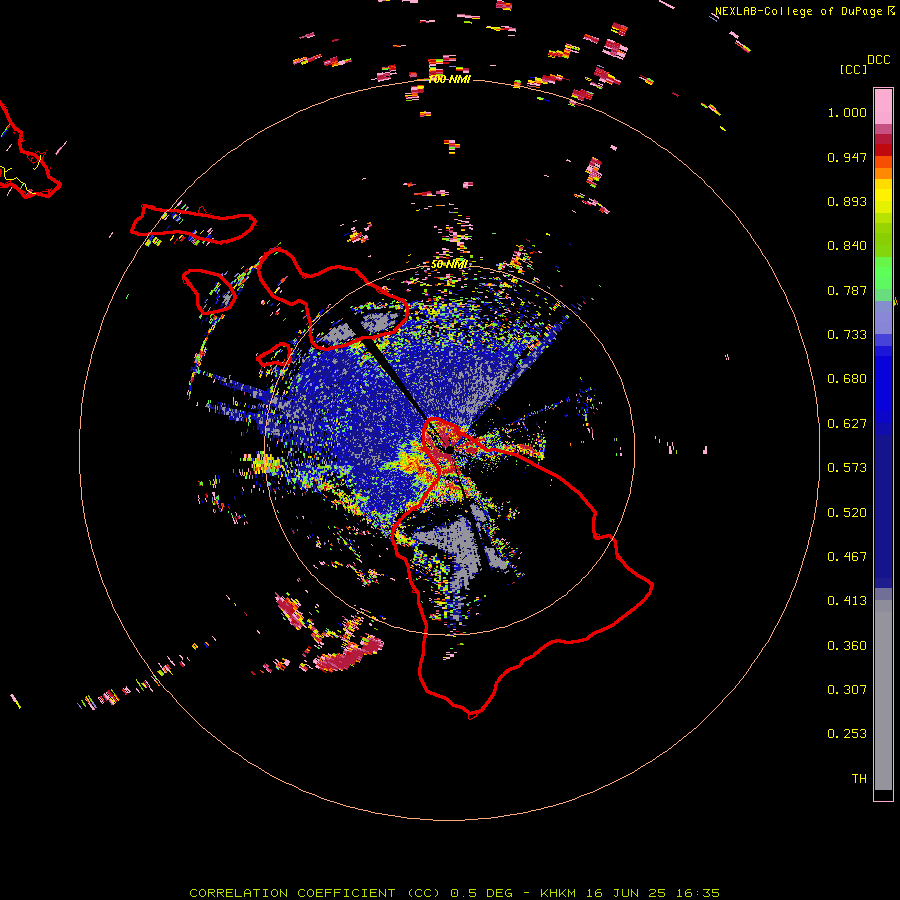900x900 pixels.
Task: Click the 0.360 scale value
Action: [x=847, y=646]
